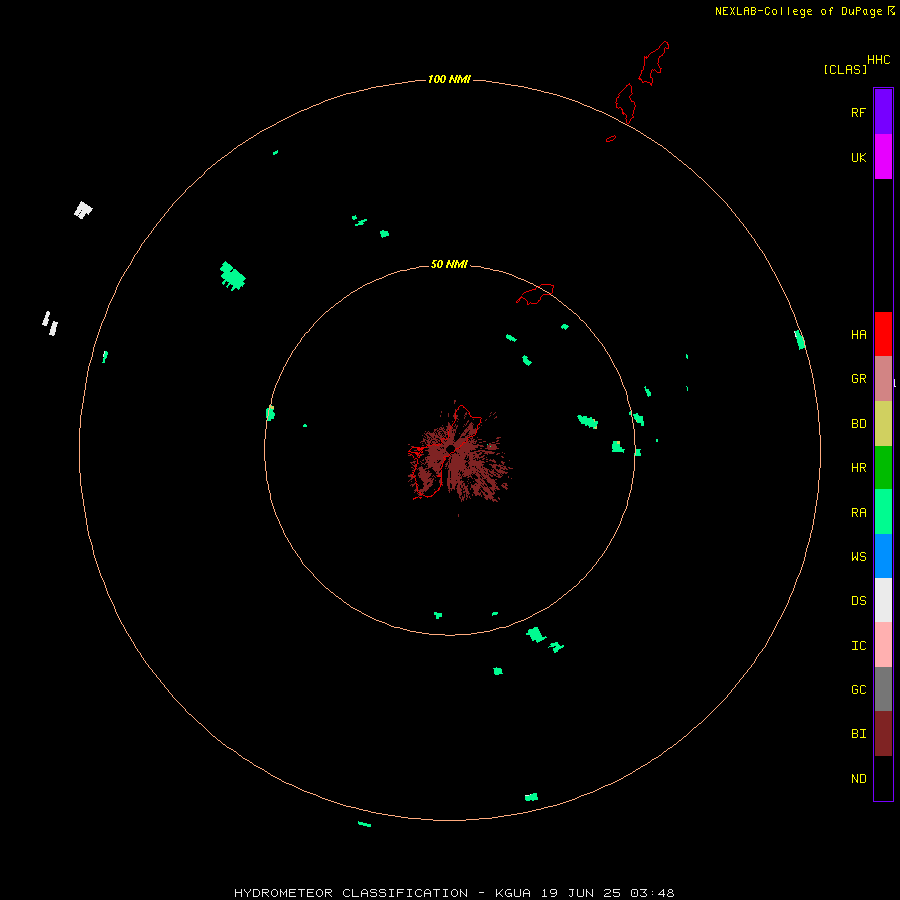Click the HR legend label

[x=858, y=468]
